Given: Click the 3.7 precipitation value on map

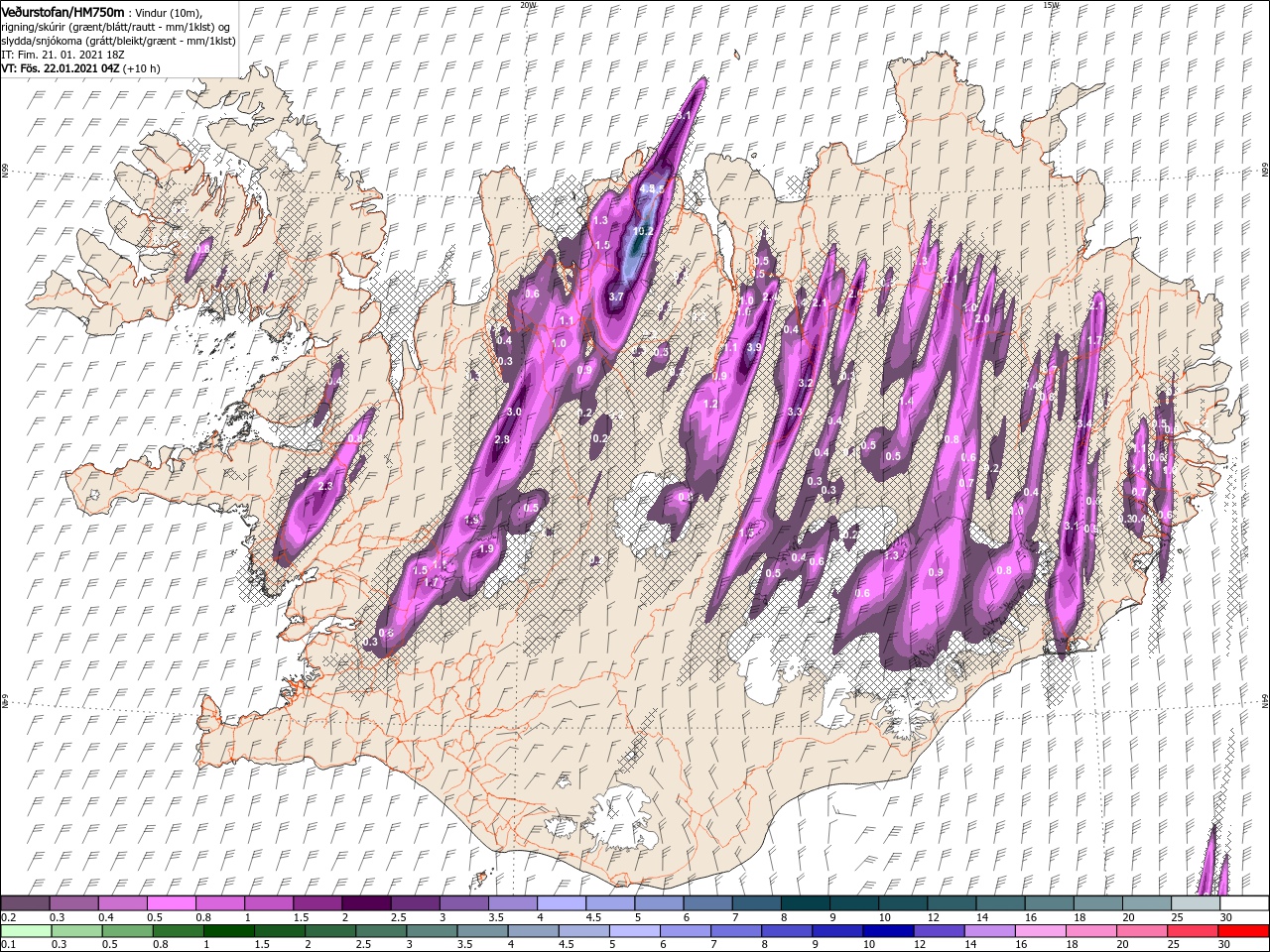Looking at the screenshot, I should (615, 296).
